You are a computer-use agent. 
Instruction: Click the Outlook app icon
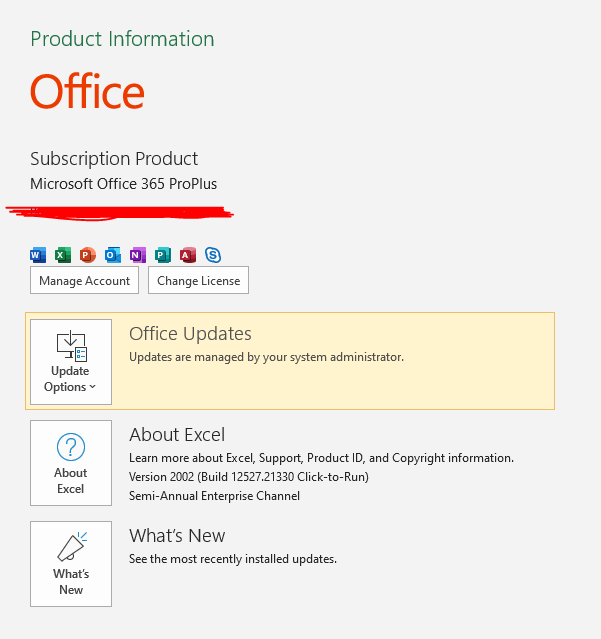coord(113,255)
